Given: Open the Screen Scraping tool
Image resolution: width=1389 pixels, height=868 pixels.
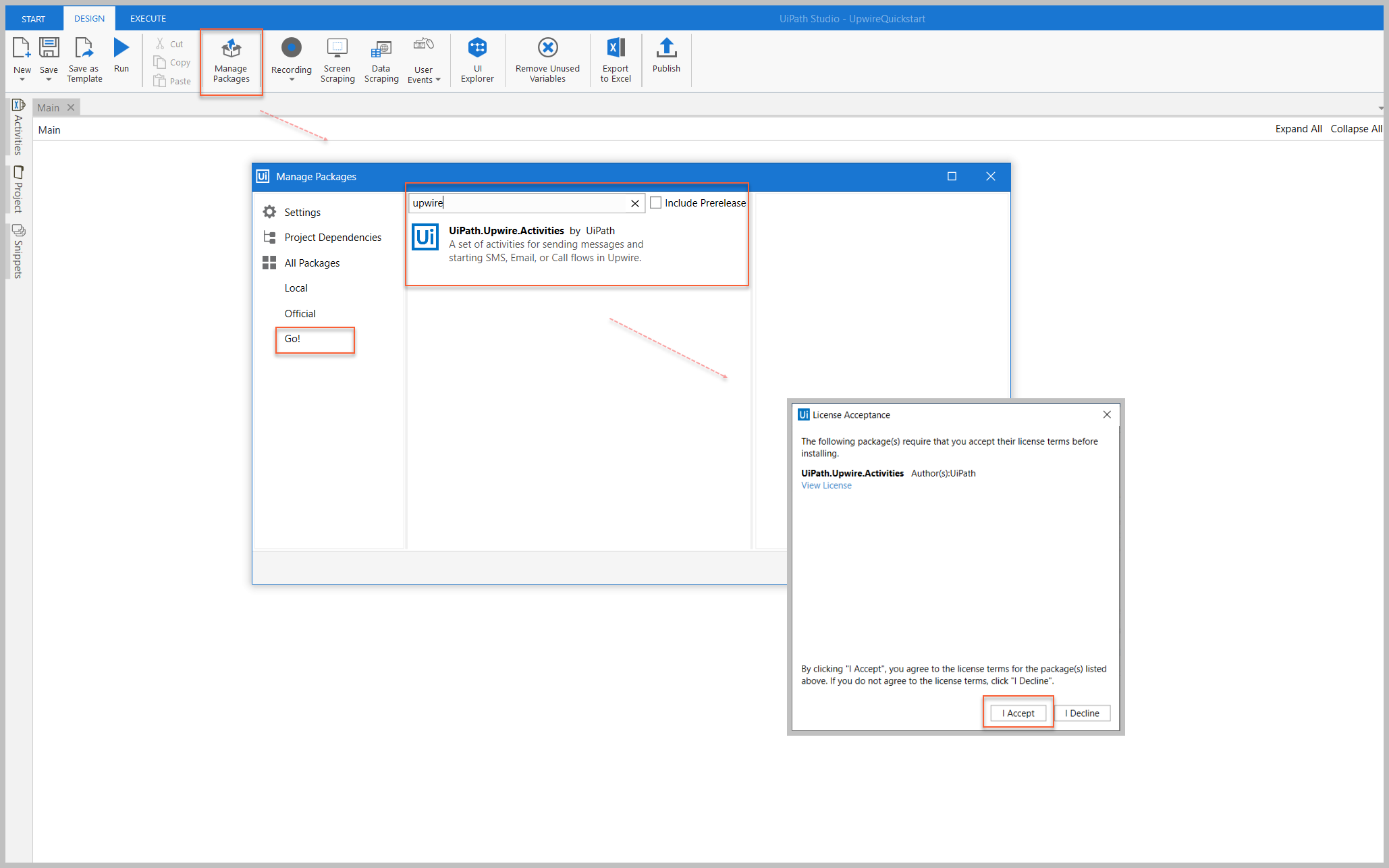Looking at the screenshot, I should tap(337, 60).
